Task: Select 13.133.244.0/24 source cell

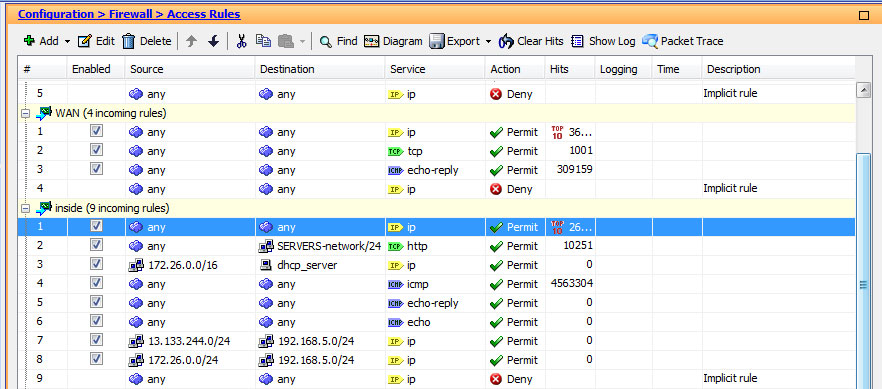Action: (x=190, y=341)
